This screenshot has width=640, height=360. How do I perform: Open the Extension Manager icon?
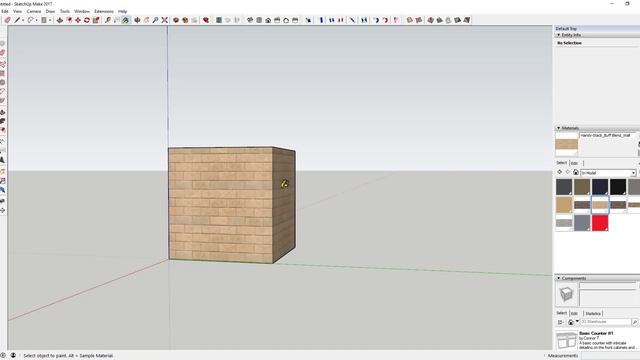pos(206,20)
